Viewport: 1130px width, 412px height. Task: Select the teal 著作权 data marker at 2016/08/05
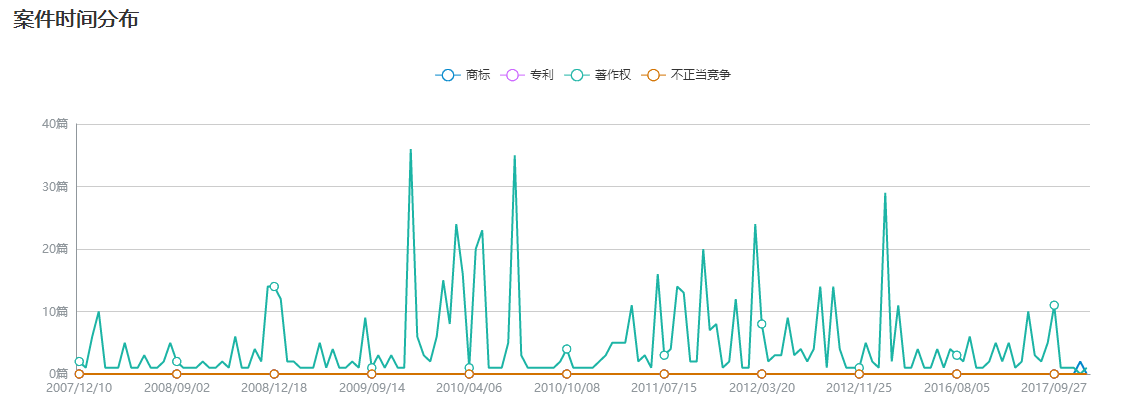(x=956, y=355)
